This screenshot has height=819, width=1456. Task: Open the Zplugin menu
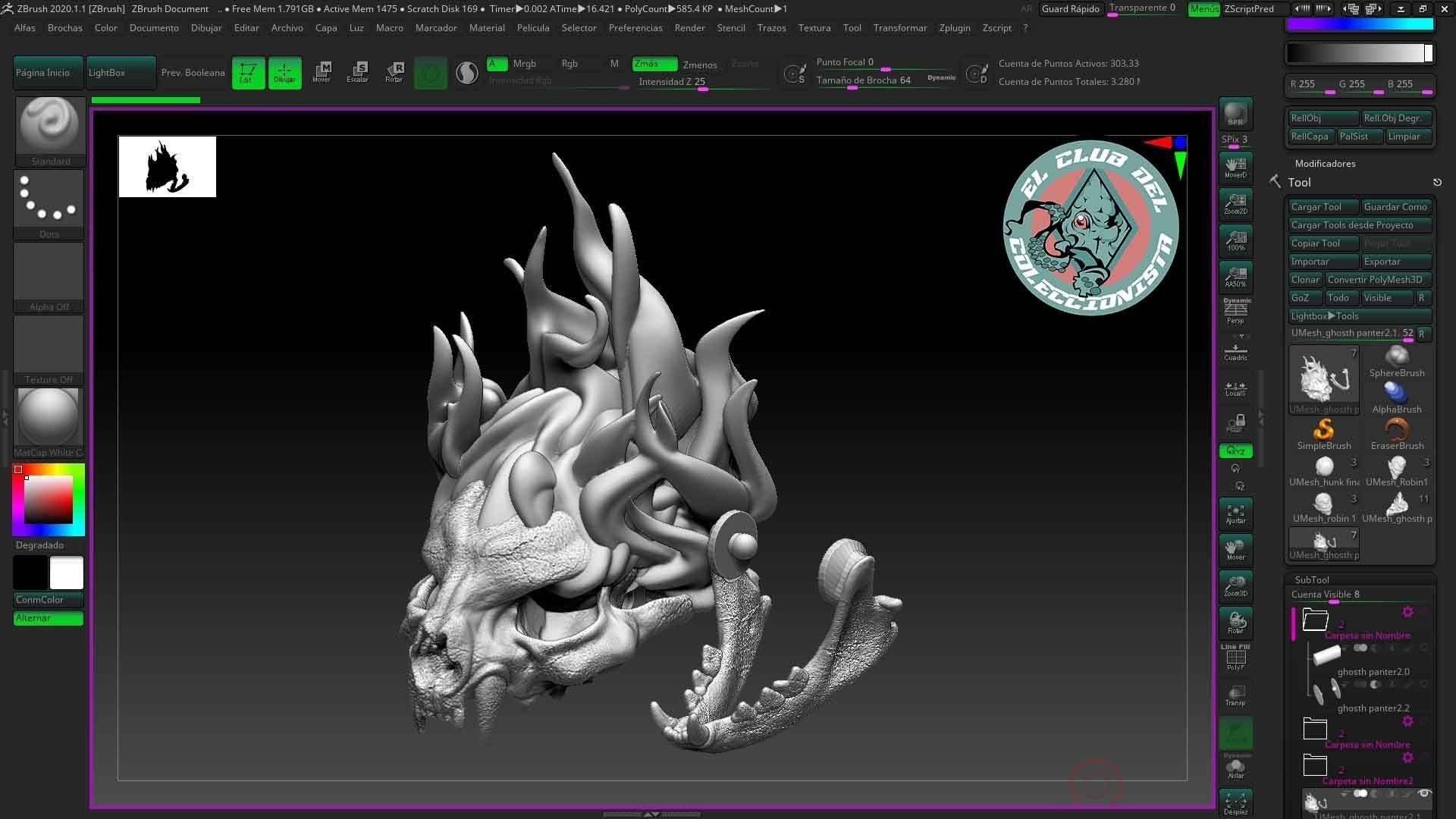point(954,27)
